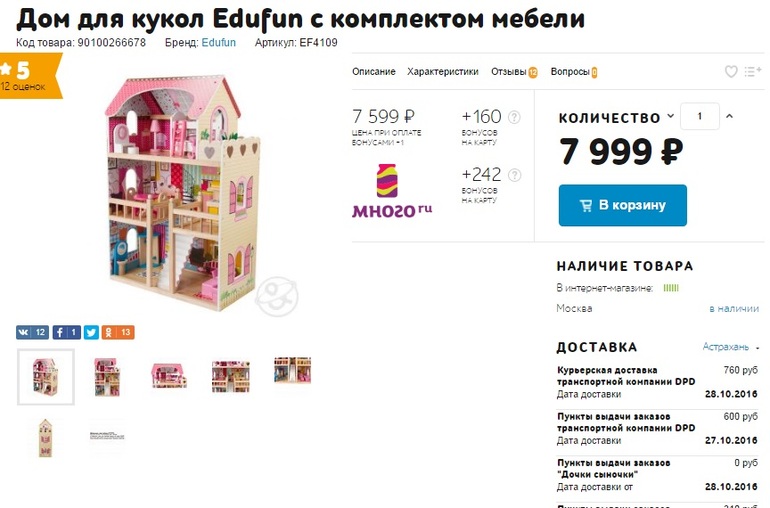Share the product on Twitter

click(91, 333)
